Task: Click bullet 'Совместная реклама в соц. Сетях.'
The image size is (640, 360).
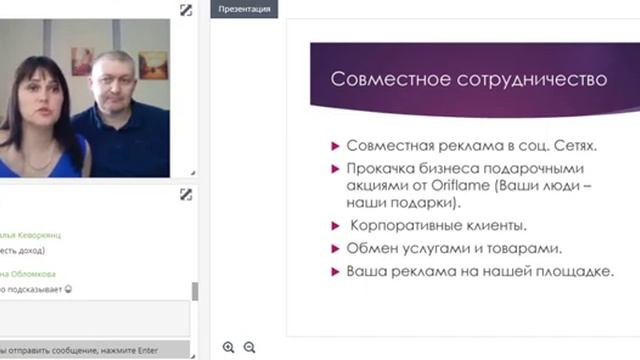Action: coord(471,146)
